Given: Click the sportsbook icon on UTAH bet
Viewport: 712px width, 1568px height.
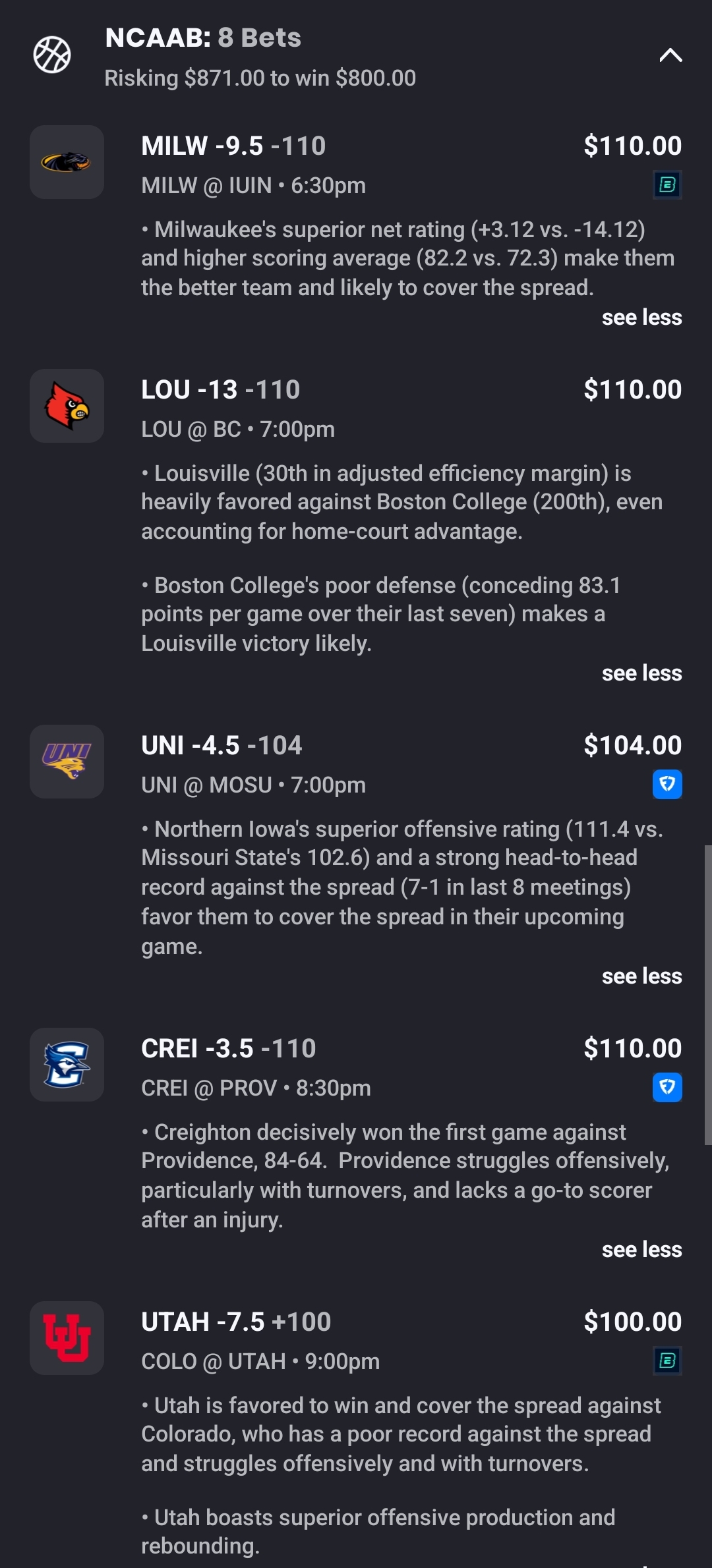Looking at the screenshot, I should [x=667, y=1361].
